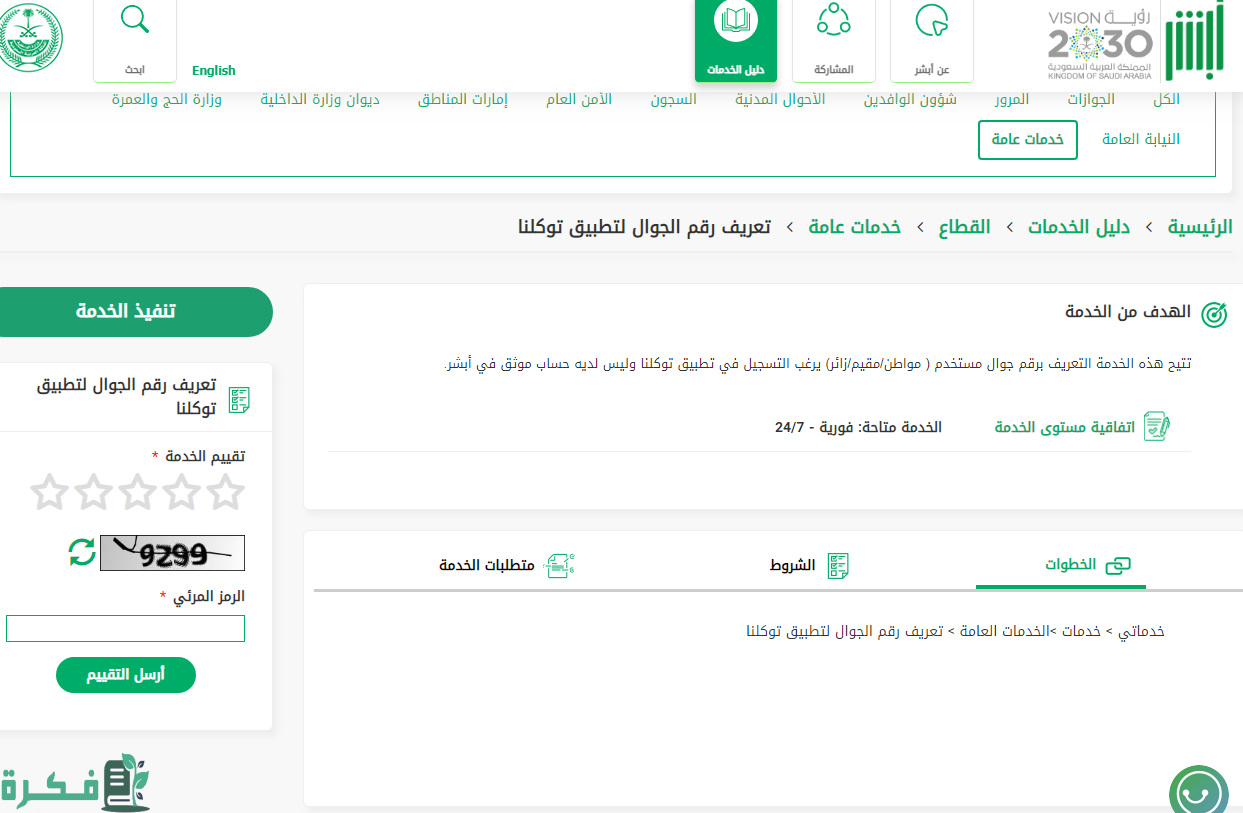The height and width of the screenshot is (813, 1243).
Task: Open the About Absher cursor icon
Action: 931,22
